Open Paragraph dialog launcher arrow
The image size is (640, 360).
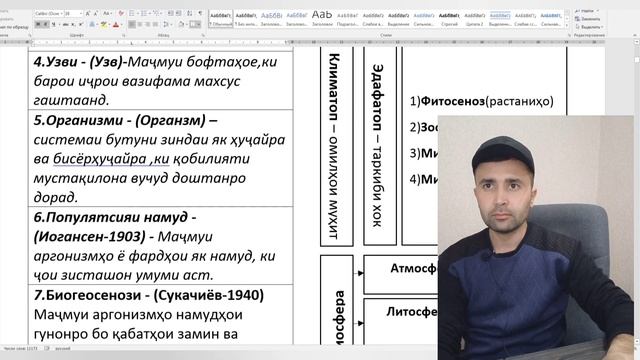(x=203, y=35)
